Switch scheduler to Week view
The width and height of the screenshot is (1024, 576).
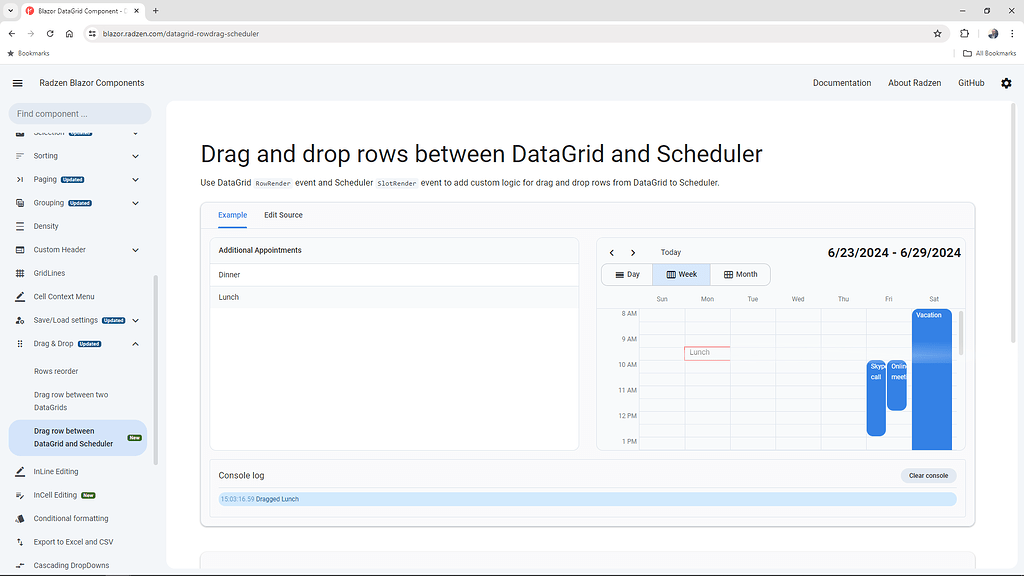click(x=681, y=274)
